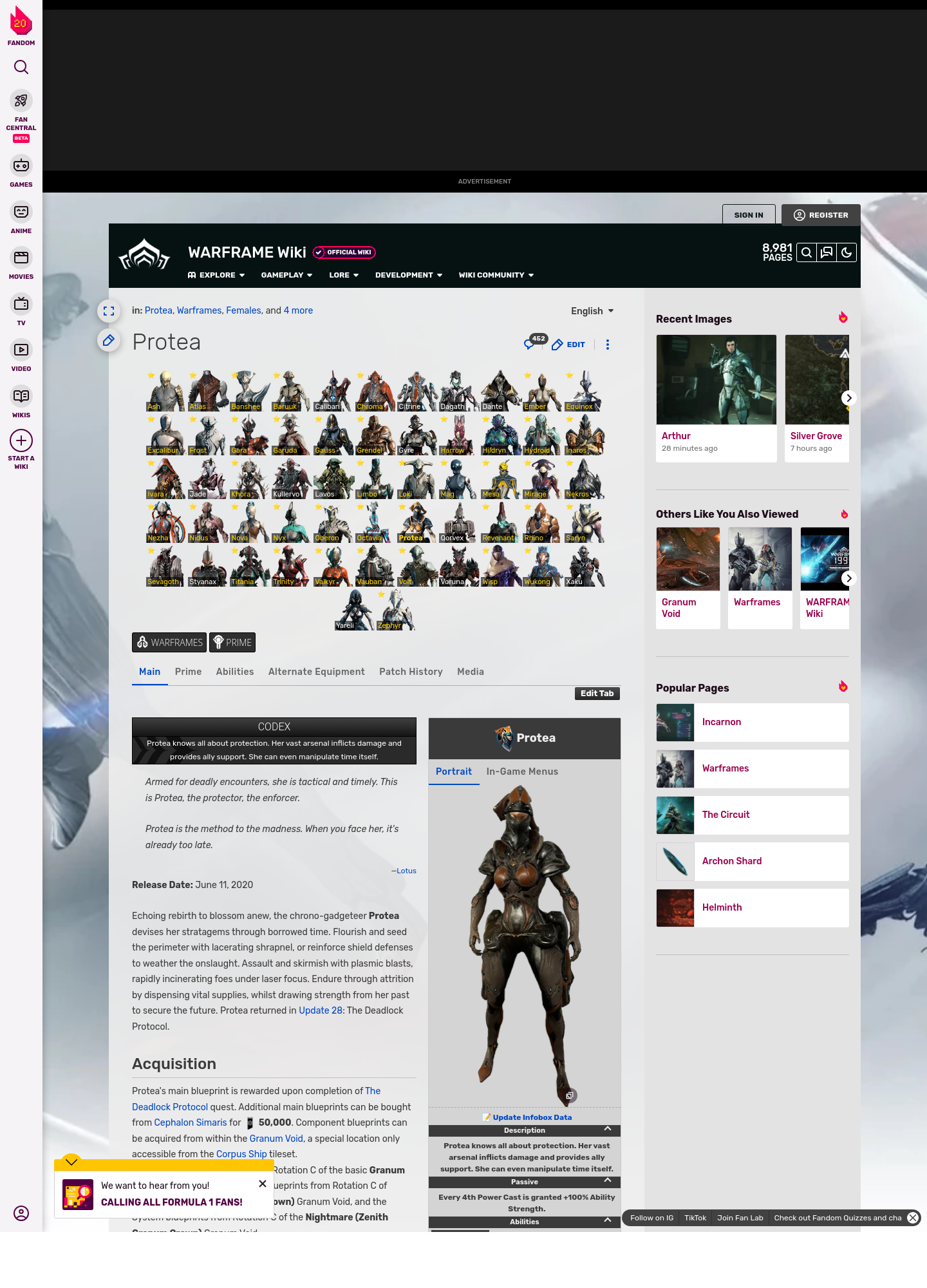This screenshot has width=927, height=1288.
Task: Click the Edit Tab button
Action: [x=597, y=694]
